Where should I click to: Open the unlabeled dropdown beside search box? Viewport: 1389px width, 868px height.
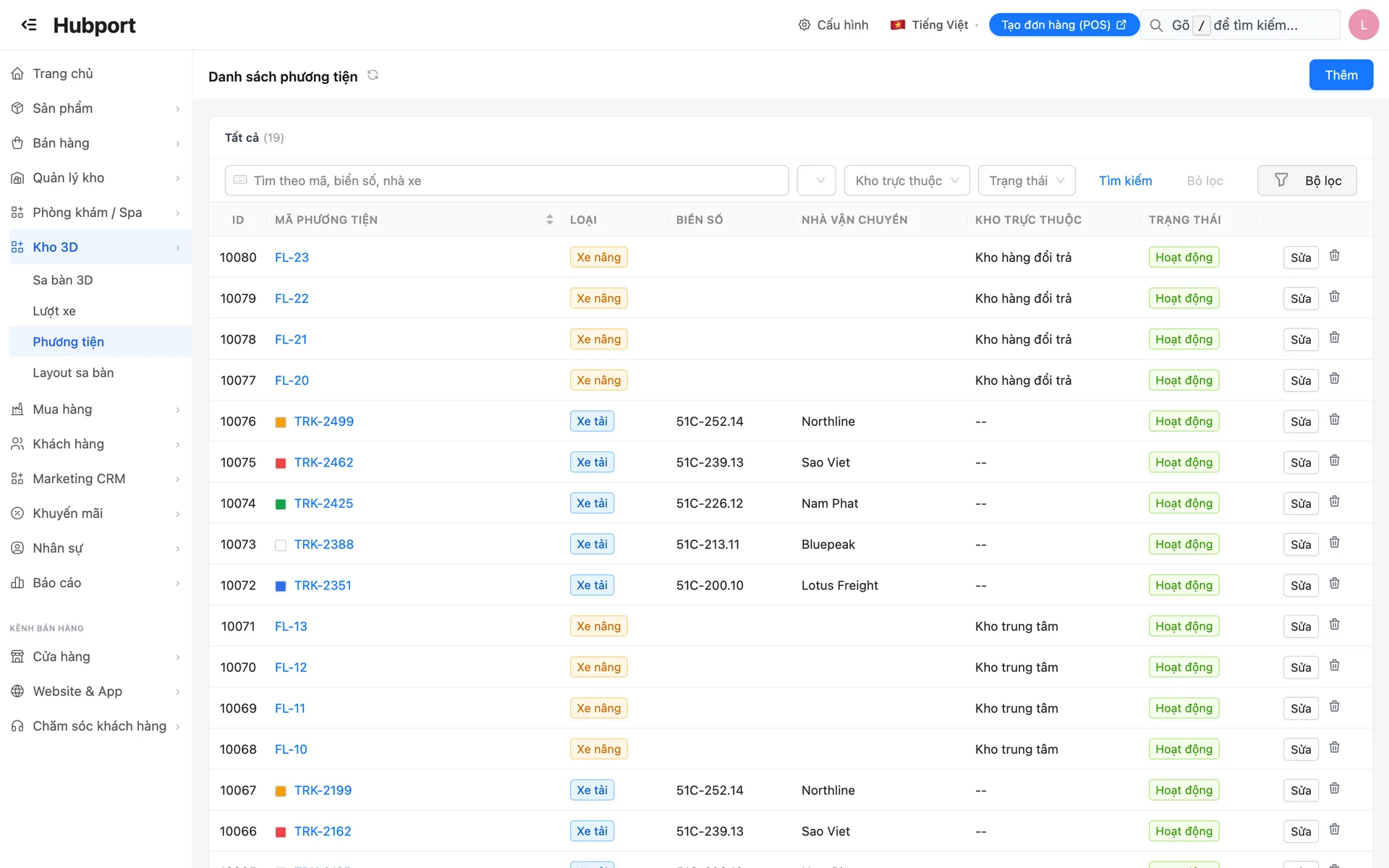[x=816, y=180]
